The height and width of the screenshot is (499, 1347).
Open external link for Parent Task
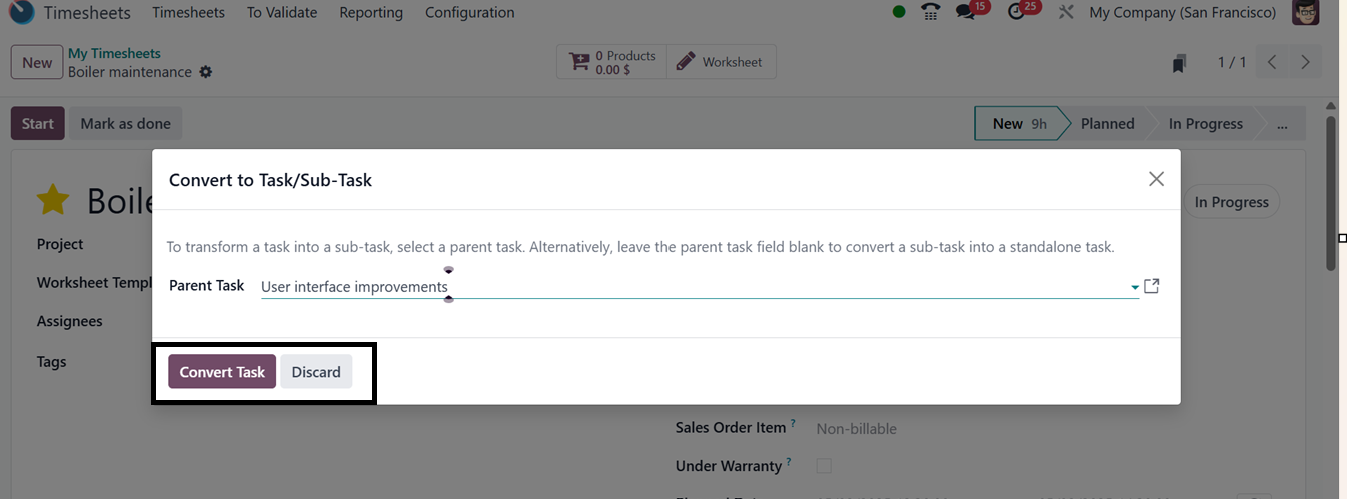[1152, 286]
